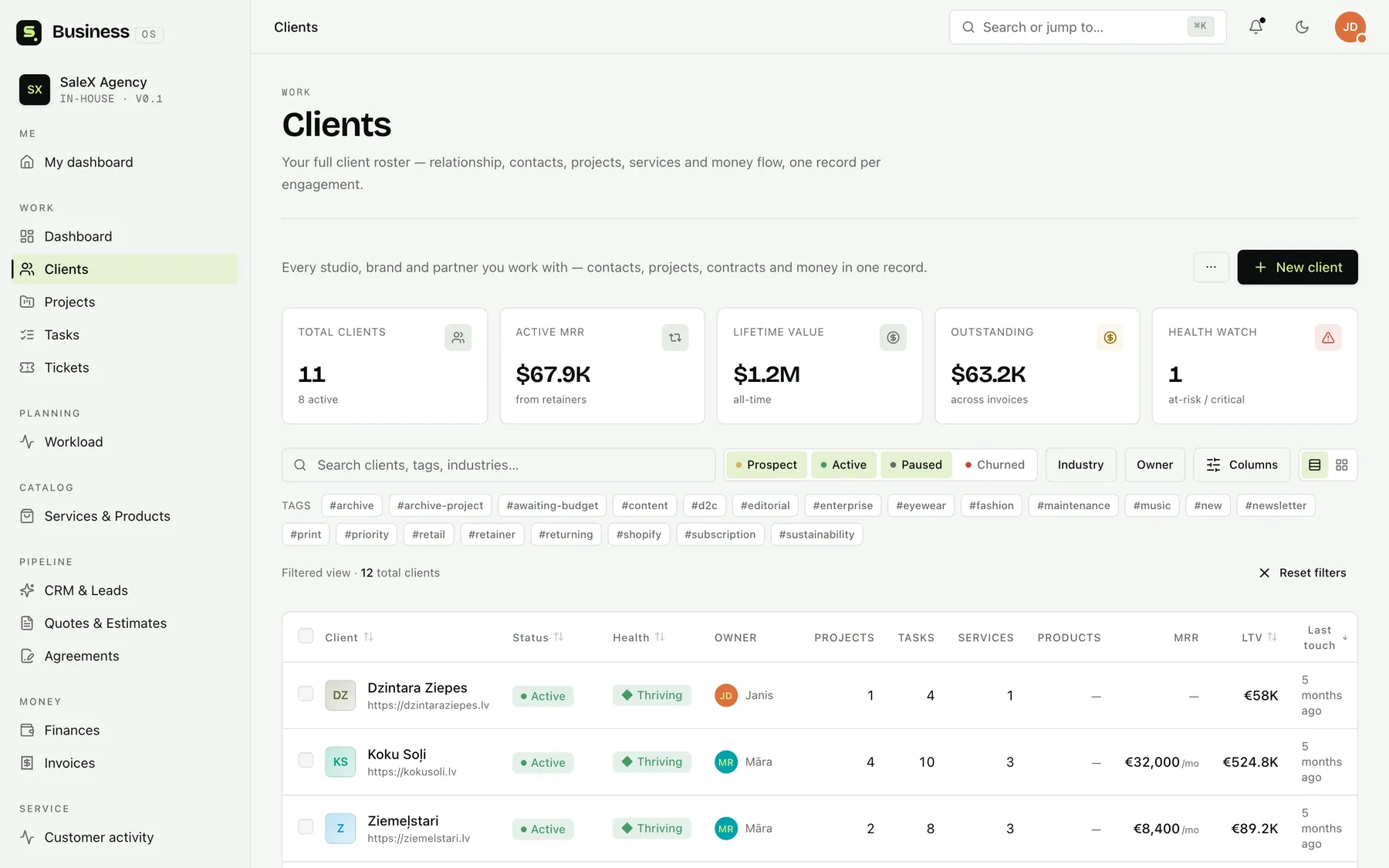Click the New client button
Screen dimensions: 1389x868
coord(1297,267)
